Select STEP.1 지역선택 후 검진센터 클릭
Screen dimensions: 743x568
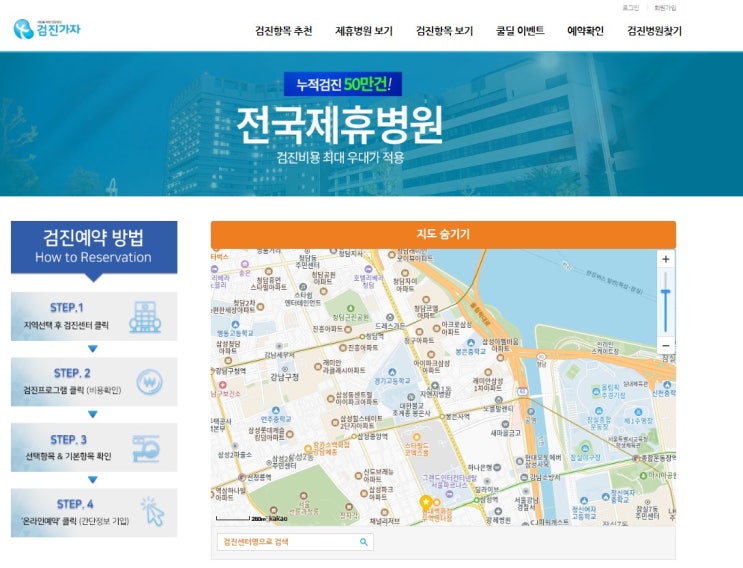(94, 316)
